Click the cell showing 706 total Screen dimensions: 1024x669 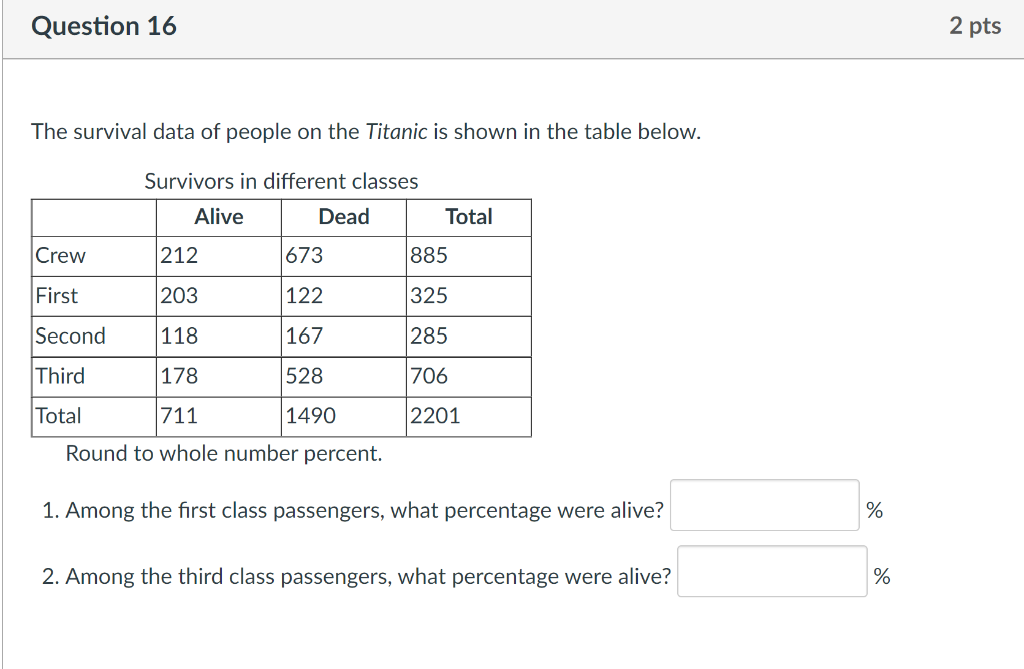(x=469, y=376)
